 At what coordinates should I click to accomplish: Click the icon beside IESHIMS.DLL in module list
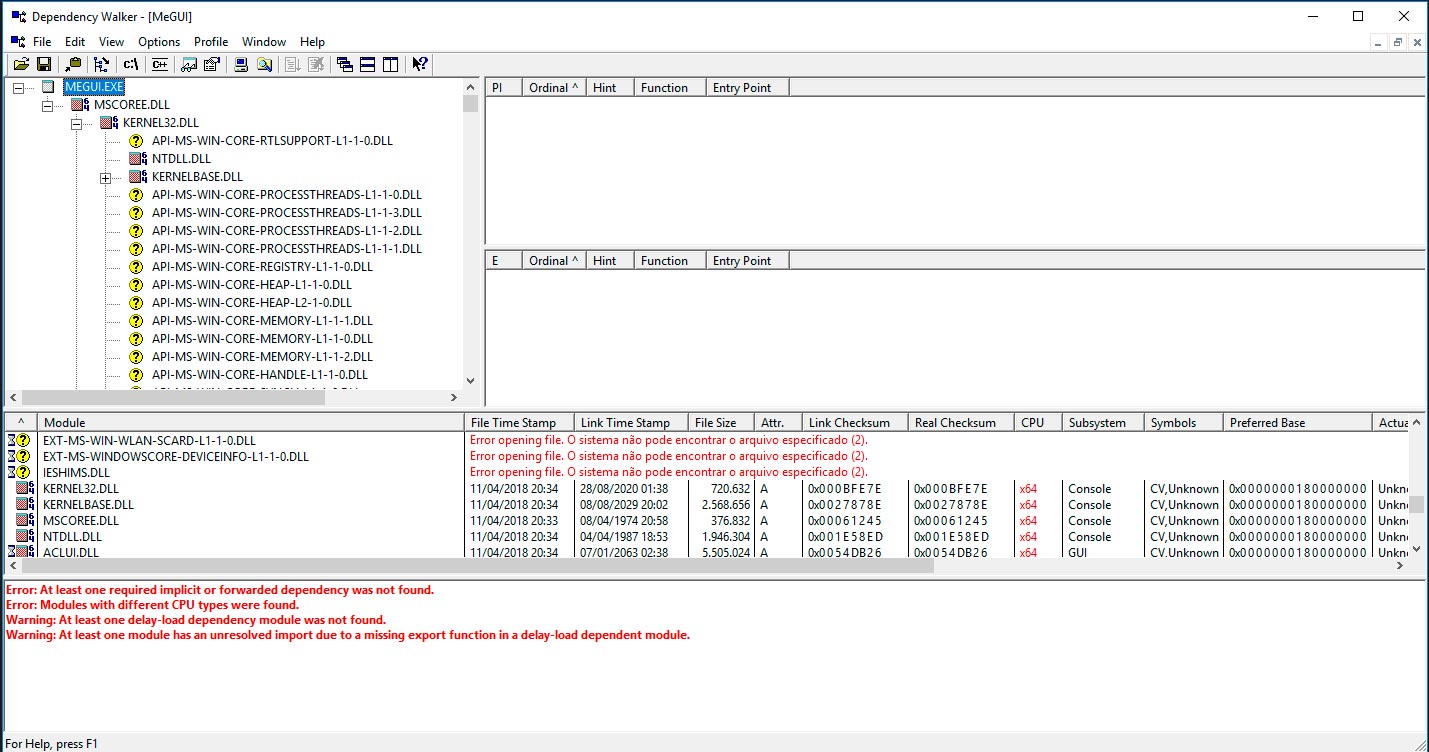(x=19, y=472)
